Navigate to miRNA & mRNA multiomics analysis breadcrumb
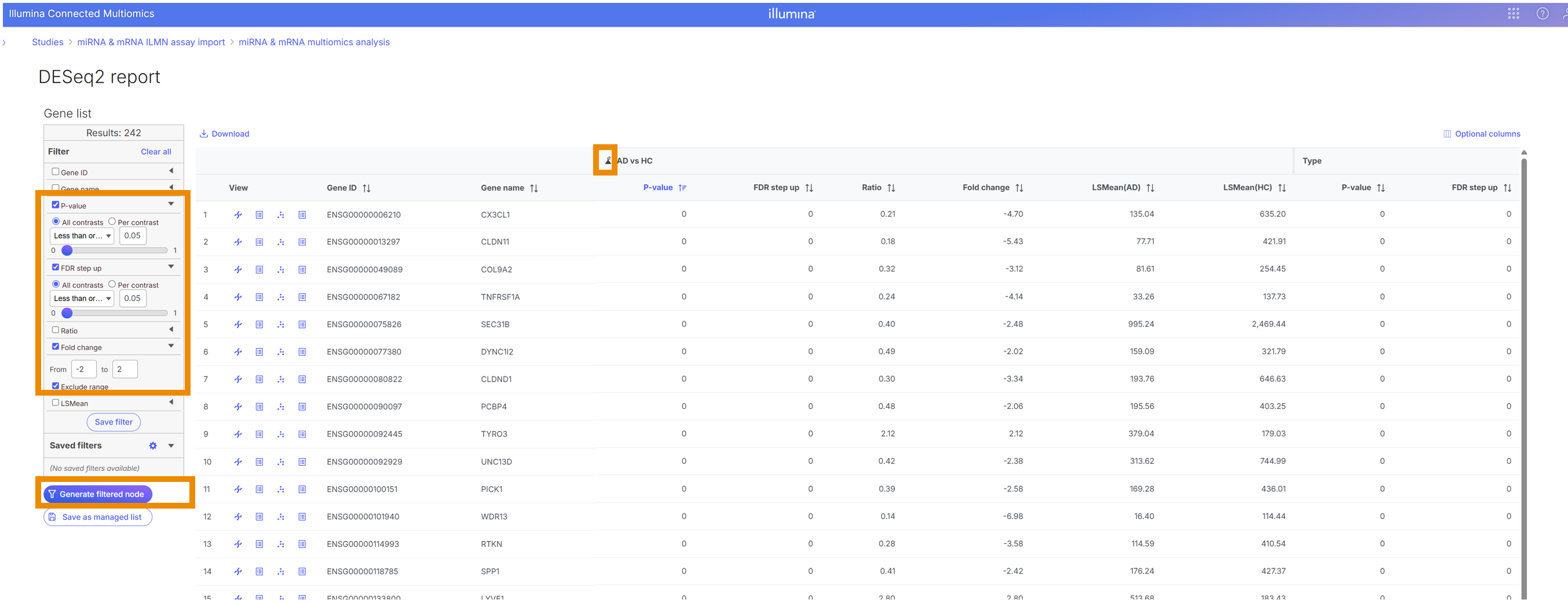This screenshot has height=603, width=1568. pyautogui.click(x=313, y=42)
